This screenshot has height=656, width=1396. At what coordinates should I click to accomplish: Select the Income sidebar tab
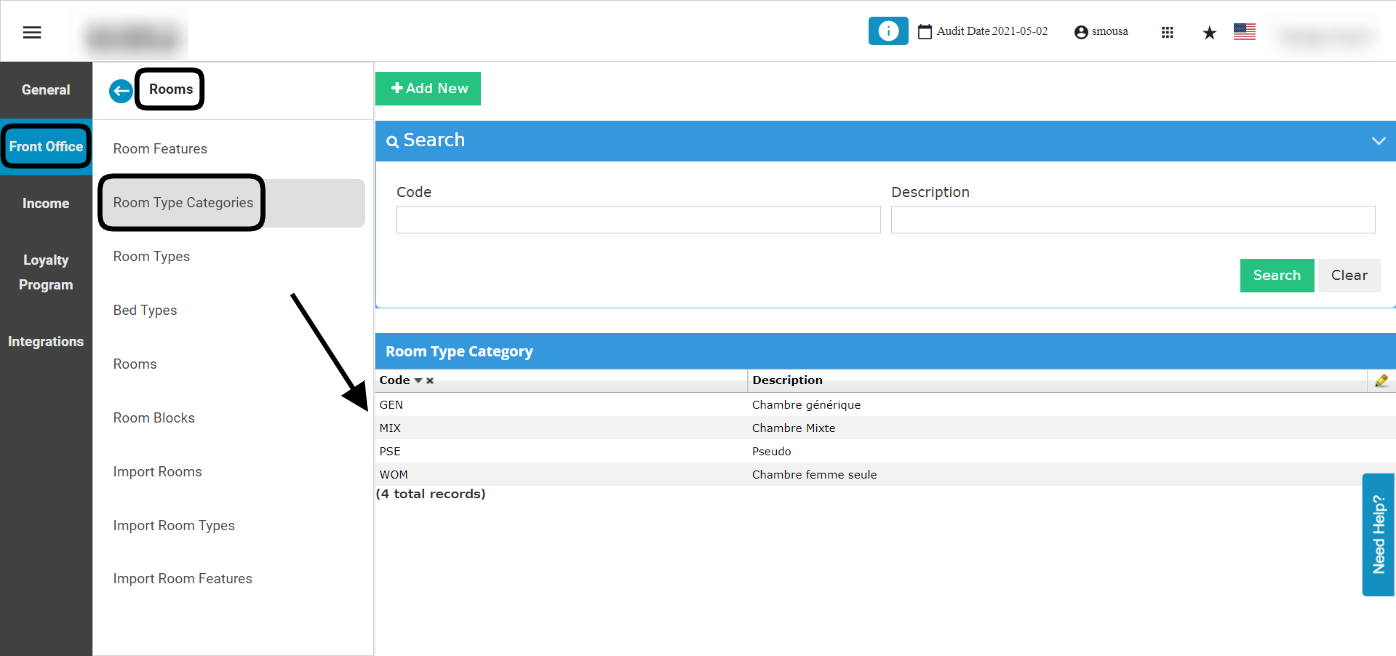click(46, 203)
